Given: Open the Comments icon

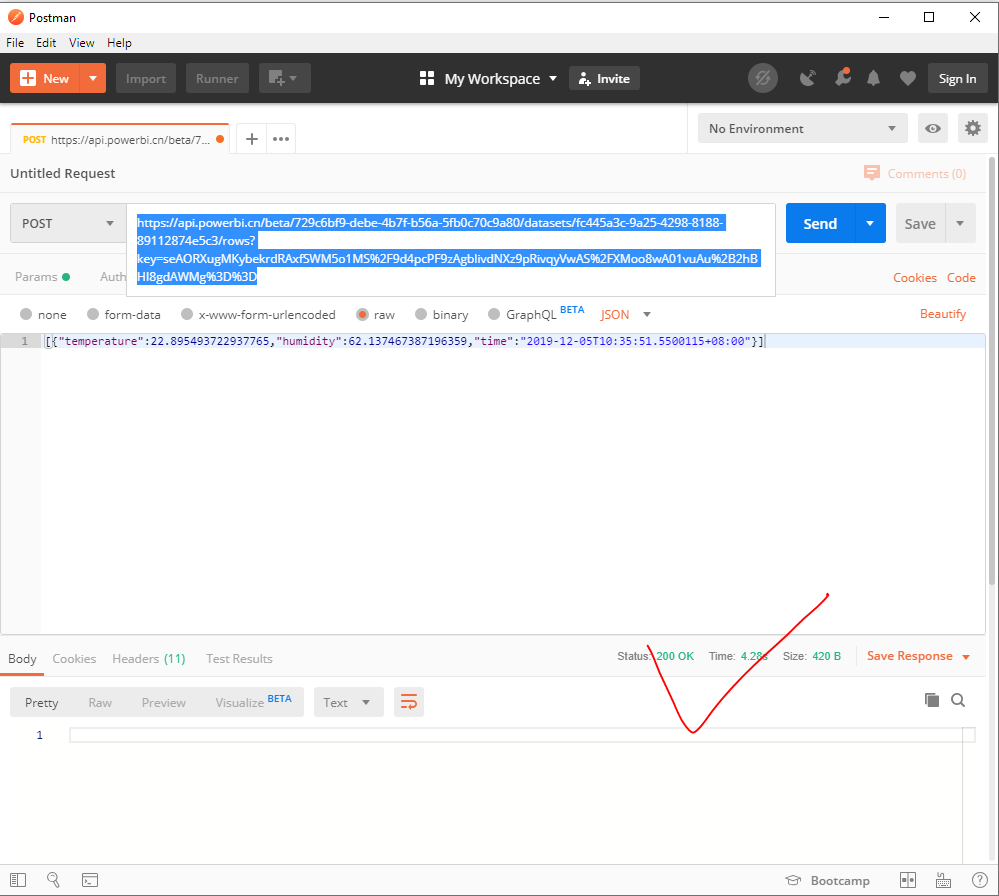Looking at the screenshot, I should (872, 173).
